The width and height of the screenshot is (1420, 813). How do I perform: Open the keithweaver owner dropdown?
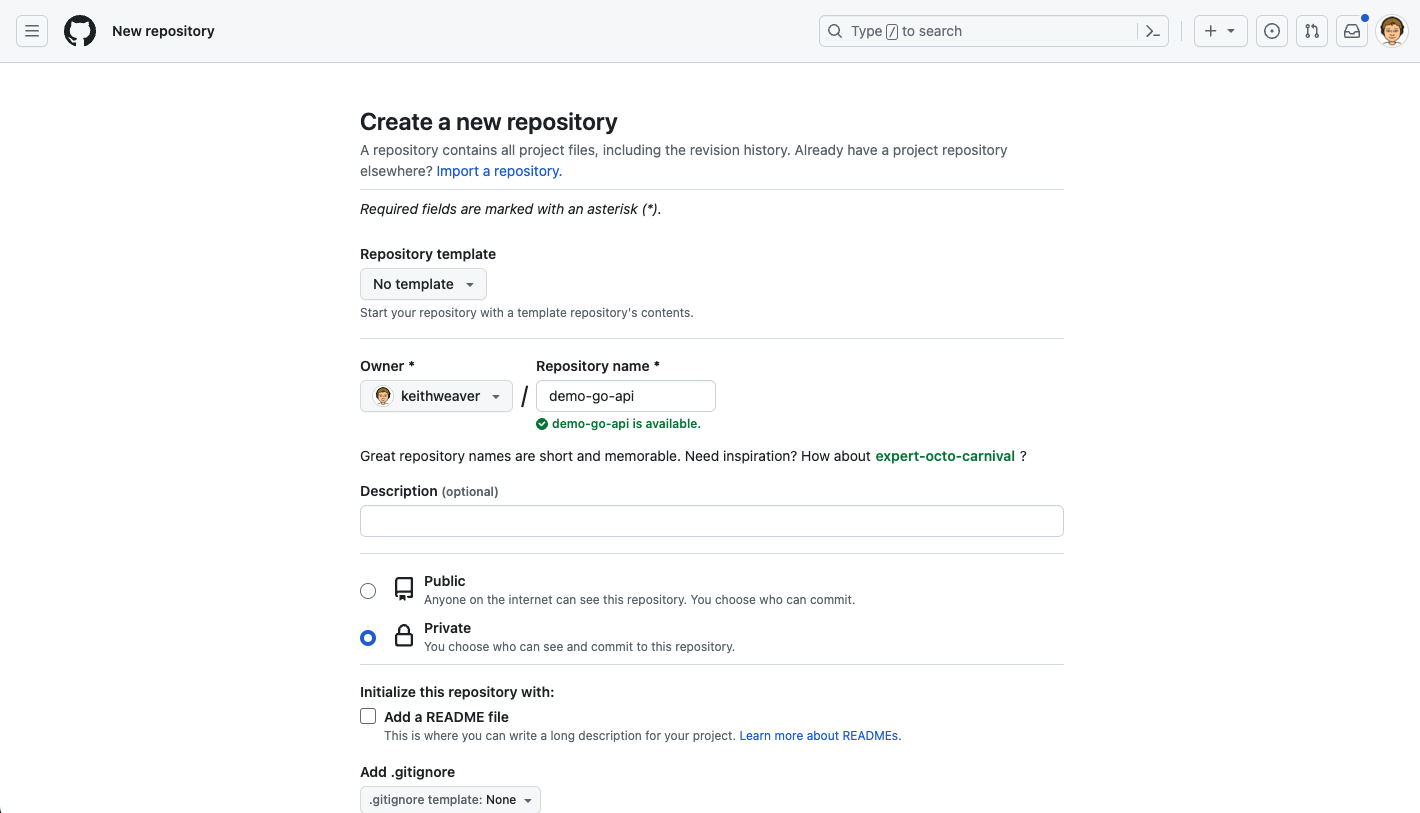pos(436,396)
